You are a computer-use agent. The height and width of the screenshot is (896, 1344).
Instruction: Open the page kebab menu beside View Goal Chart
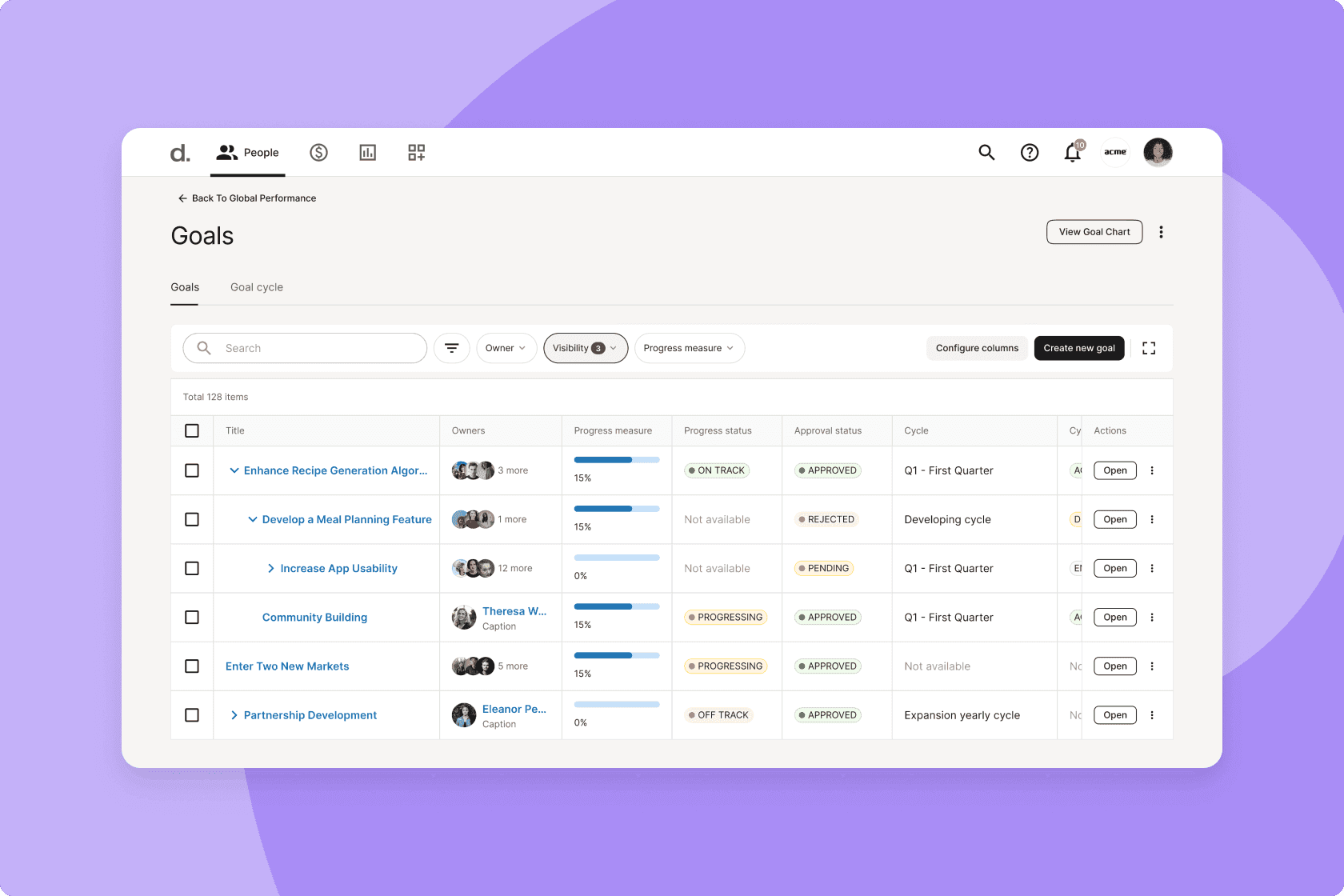click(x=1161, y=232)
